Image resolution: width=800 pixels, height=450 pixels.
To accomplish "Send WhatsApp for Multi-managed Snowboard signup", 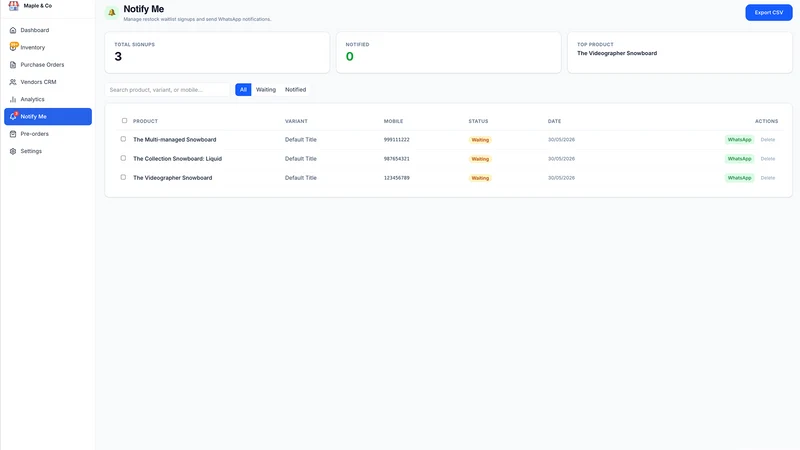I will [x=739, y=139].
